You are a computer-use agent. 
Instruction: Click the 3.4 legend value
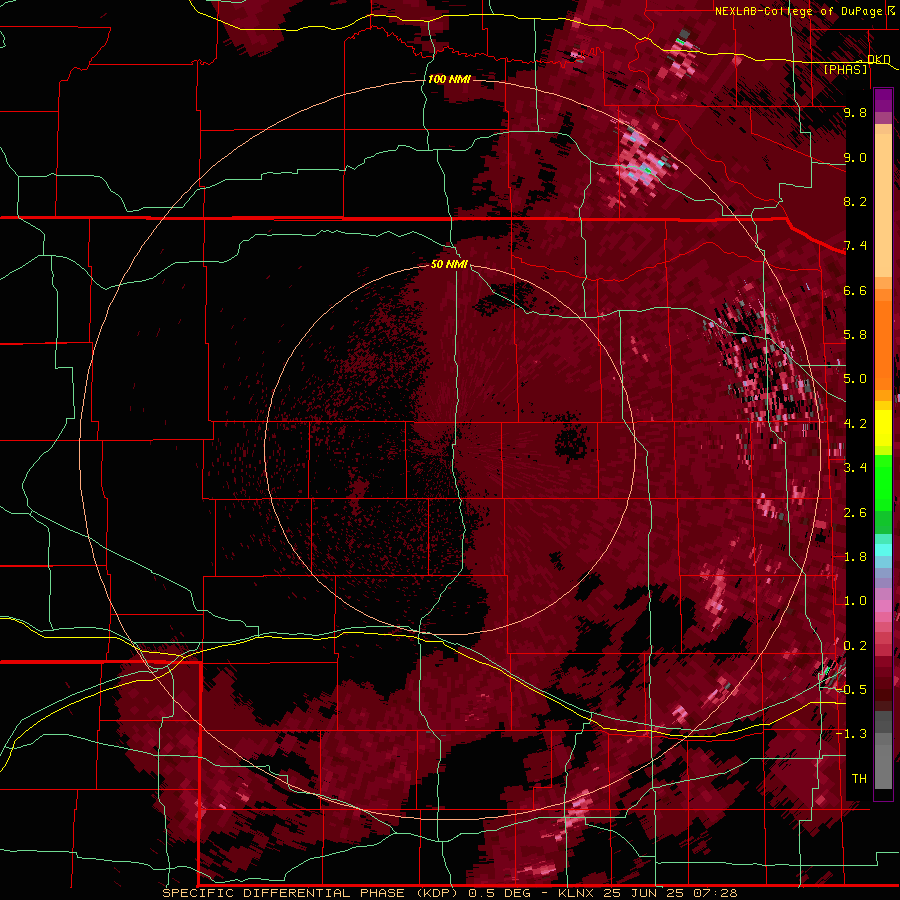tap(855, 468)
